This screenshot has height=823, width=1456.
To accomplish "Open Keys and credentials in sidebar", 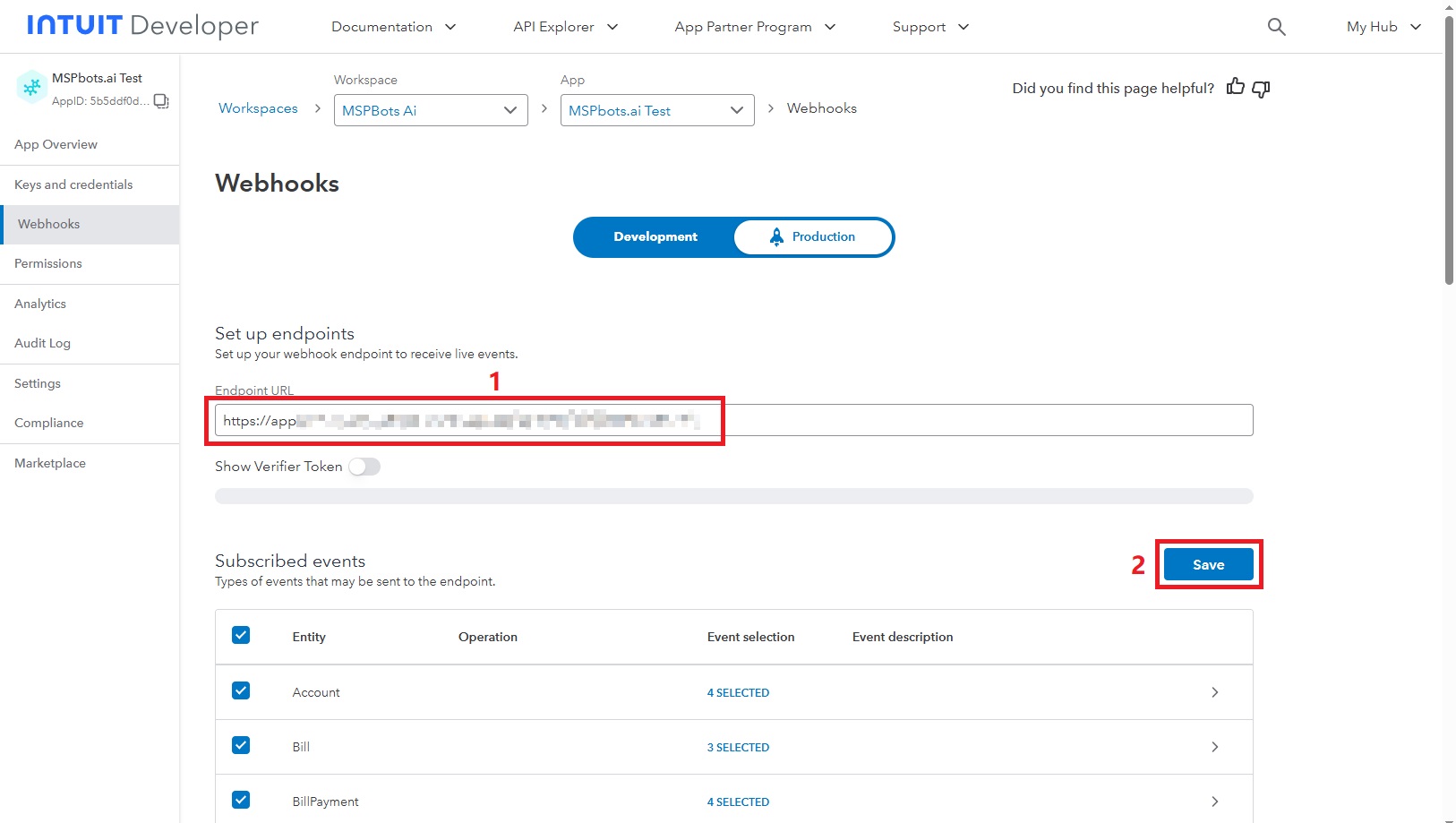I will point(73,184).
